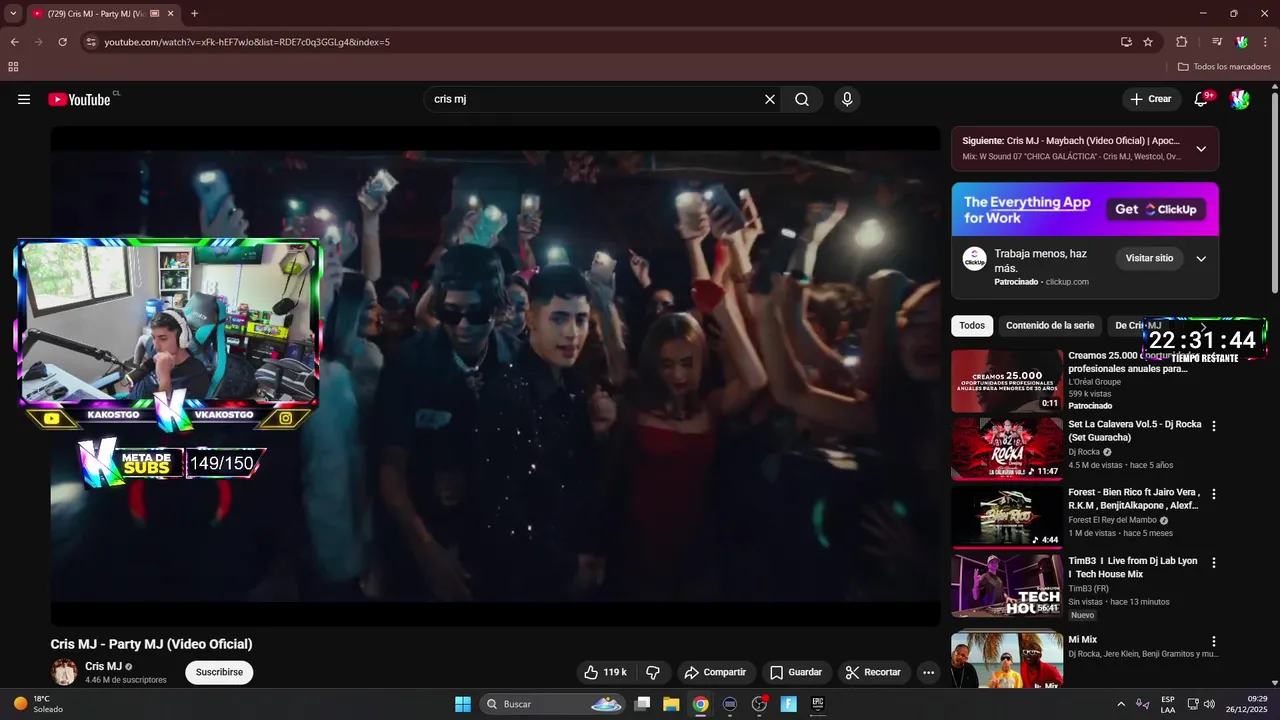Screen dimensions: 1280x720
Task: Select the Todos filter chip
Action: tap(972, 325)
